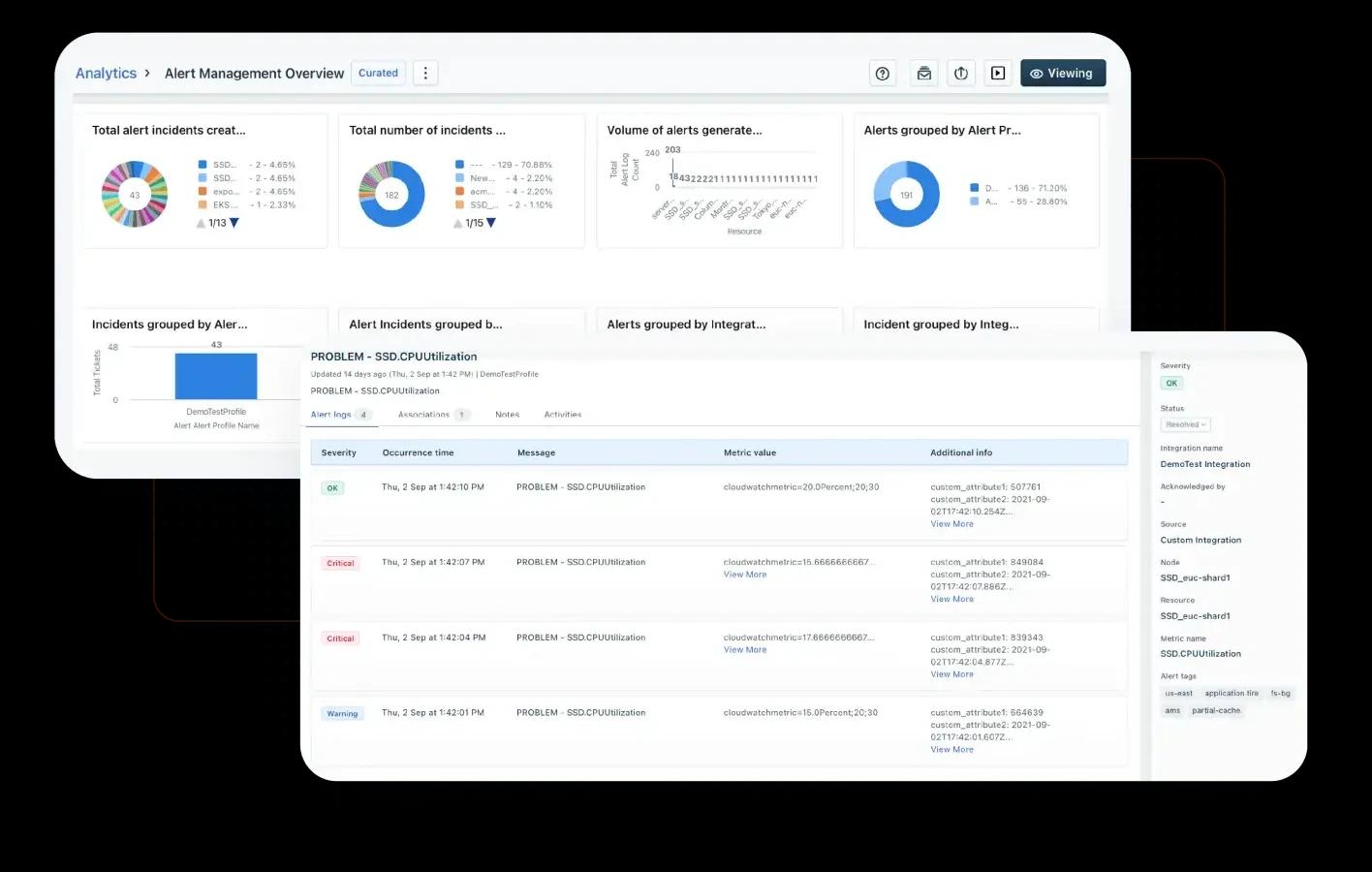The width and height of the screenshot is (1372, 872).
Task: Open the Notes tab
Action: 507,414
